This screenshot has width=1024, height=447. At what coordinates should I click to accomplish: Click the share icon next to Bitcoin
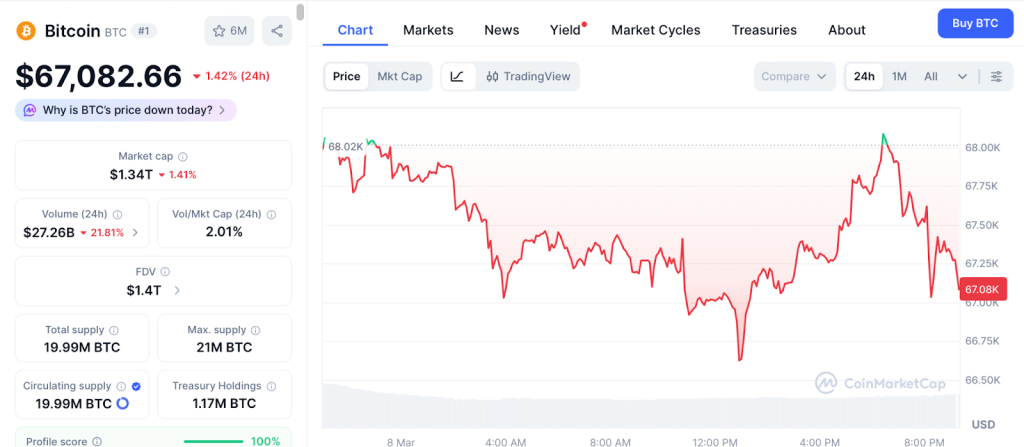tap(277, 31)
